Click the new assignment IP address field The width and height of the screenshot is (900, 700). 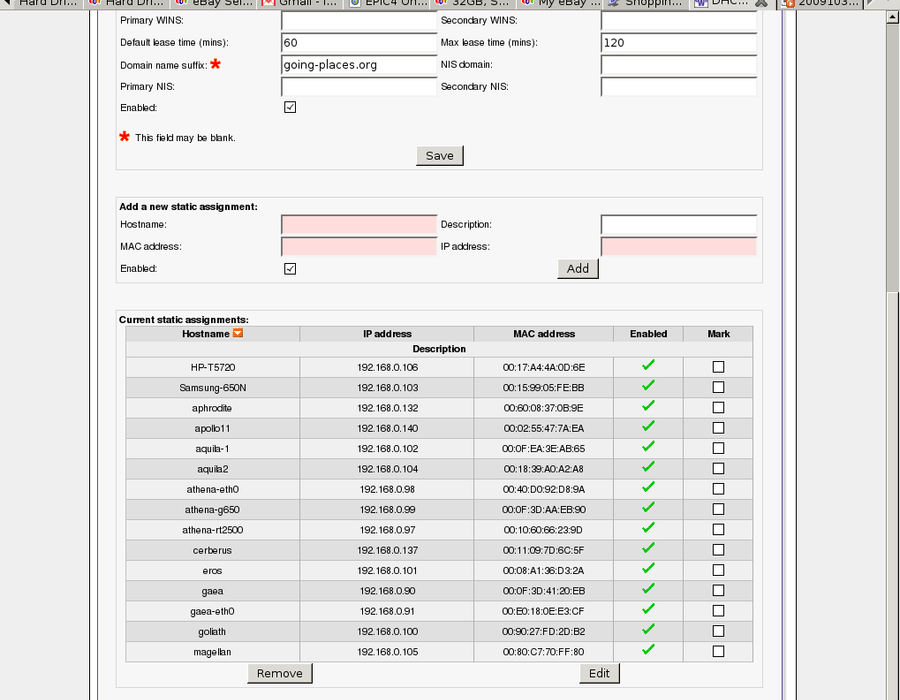click(x=678, y=247)
